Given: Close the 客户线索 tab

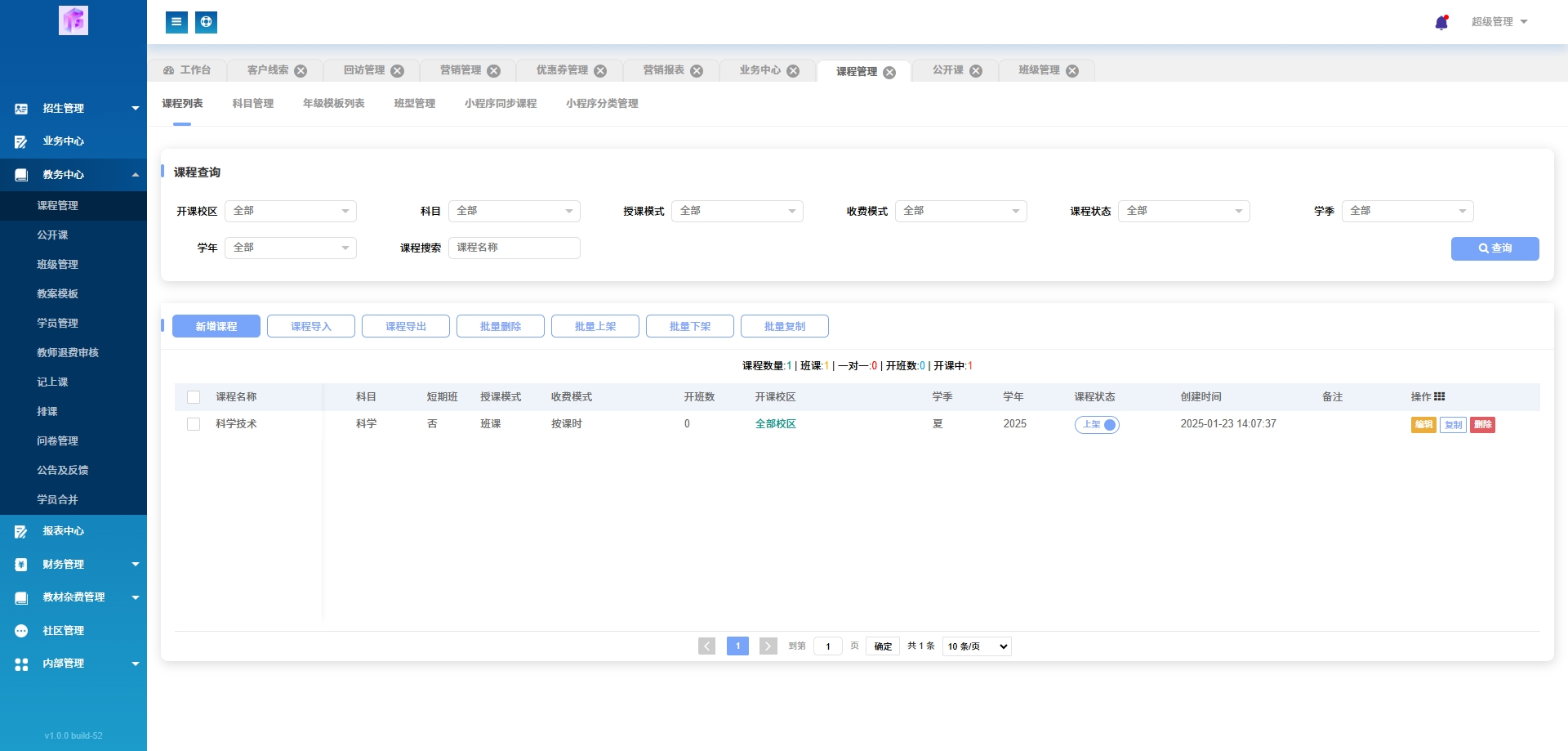Looking at the screenshot, I should [301, 71].
